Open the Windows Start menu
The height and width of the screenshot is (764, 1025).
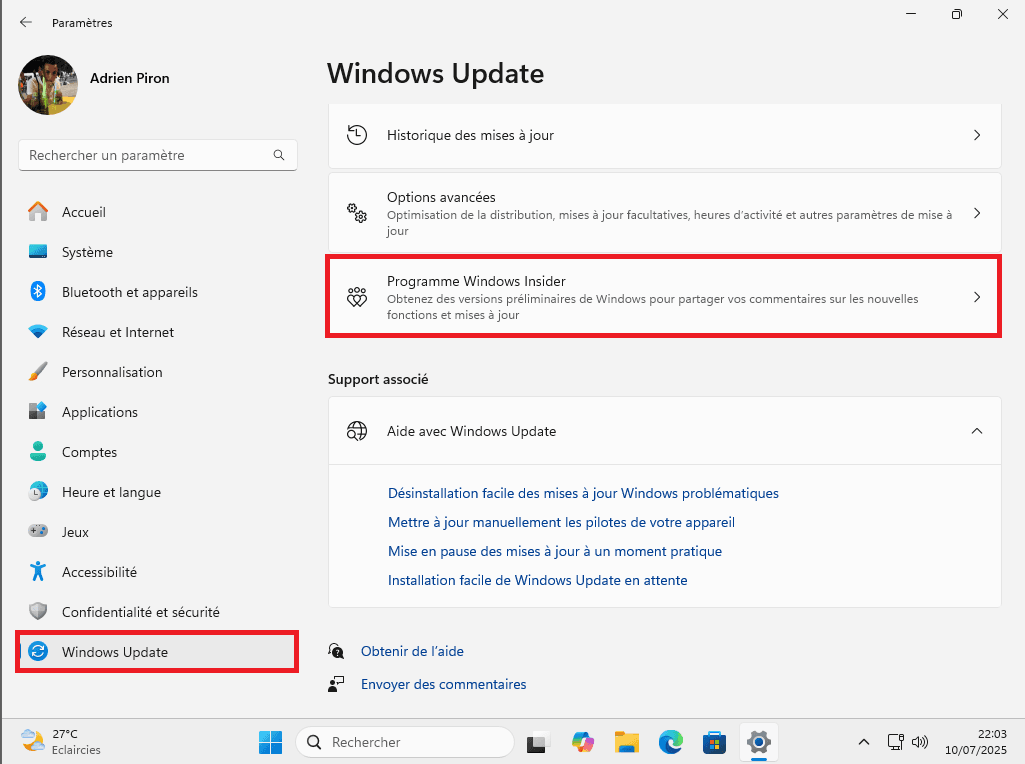point(270,742)
